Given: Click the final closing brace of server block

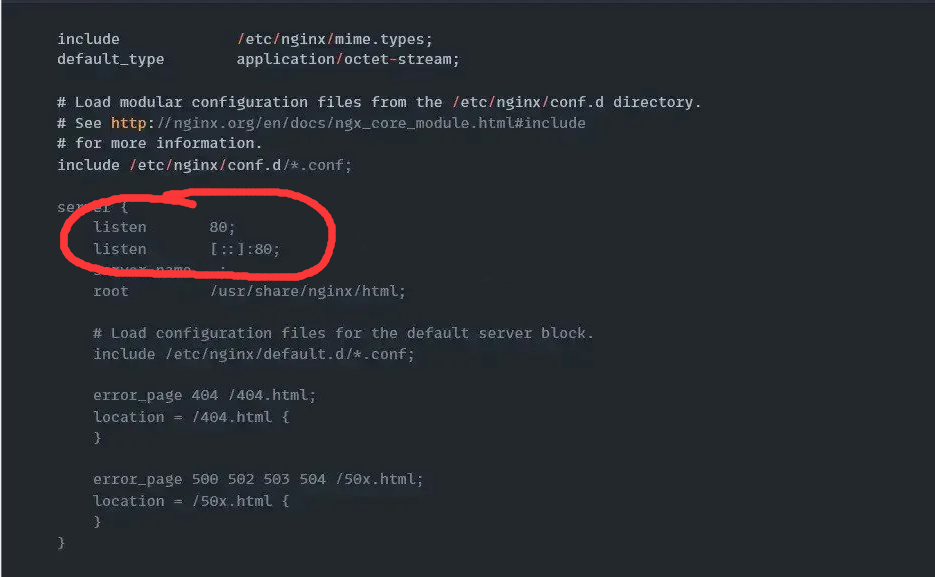Looking at the screenshot, I should 61,543.
